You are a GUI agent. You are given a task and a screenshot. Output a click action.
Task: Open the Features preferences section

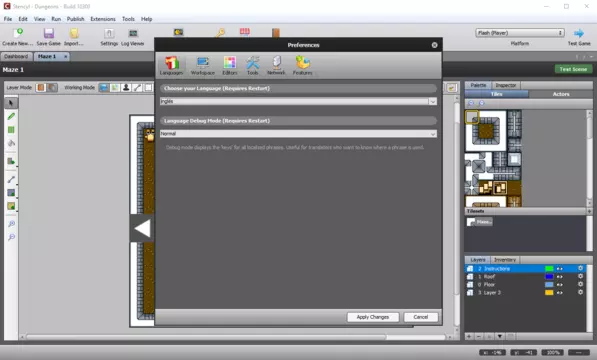[x=303, y=65]
